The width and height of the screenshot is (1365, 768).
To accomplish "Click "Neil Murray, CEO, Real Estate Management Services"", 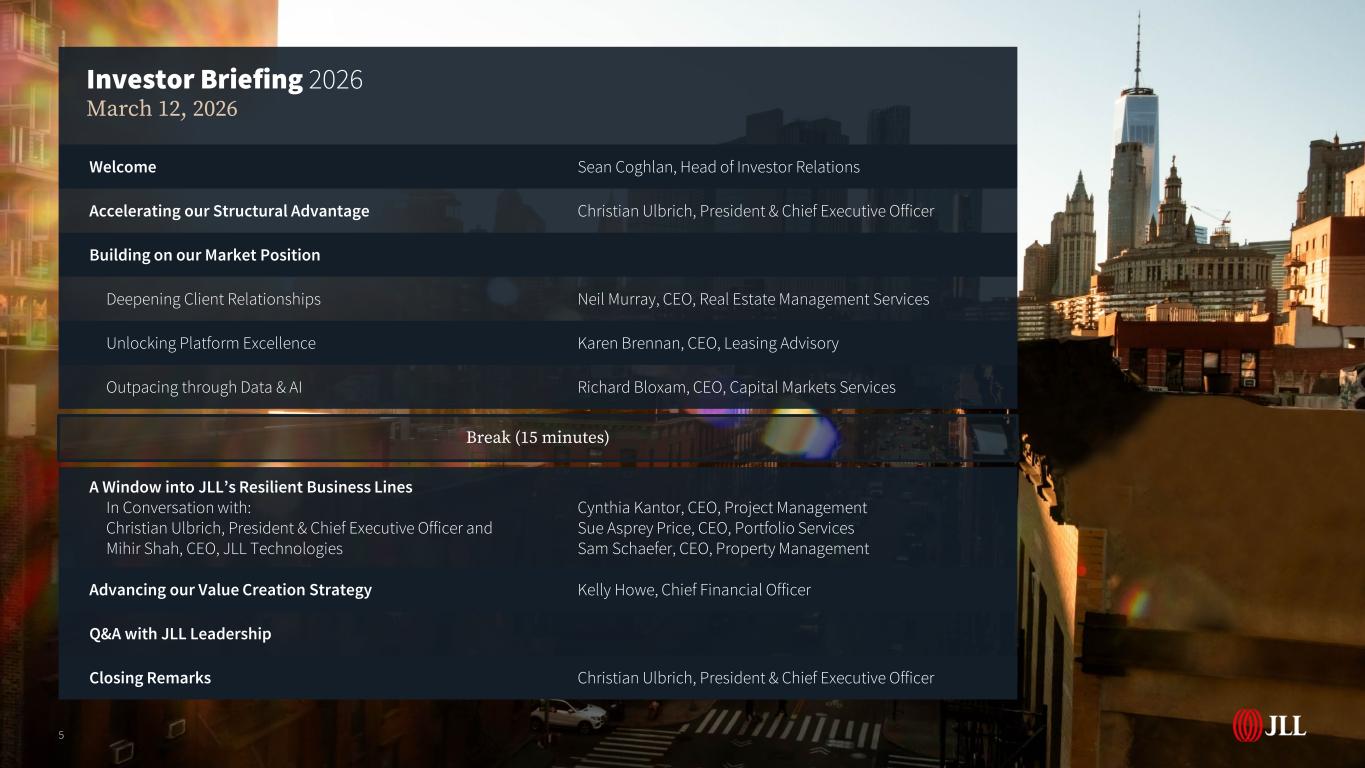I will (754, 299).
